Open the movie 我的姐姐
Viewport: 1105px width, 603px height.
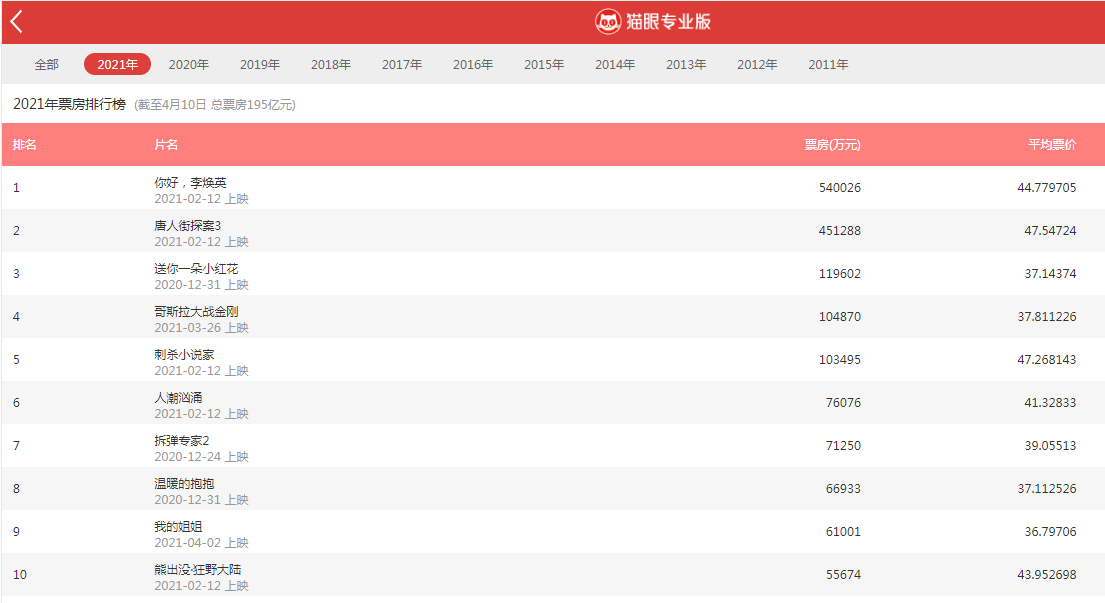point(178,526)
